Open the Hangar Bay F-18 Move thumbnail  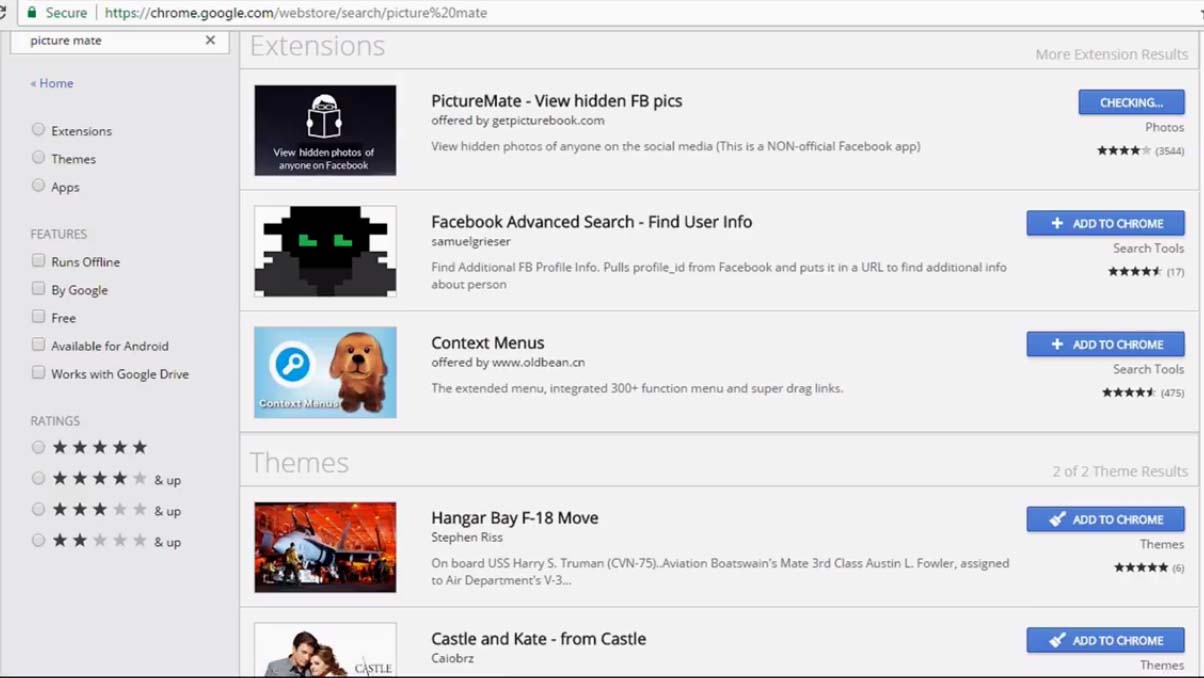[x=325, y=547]
